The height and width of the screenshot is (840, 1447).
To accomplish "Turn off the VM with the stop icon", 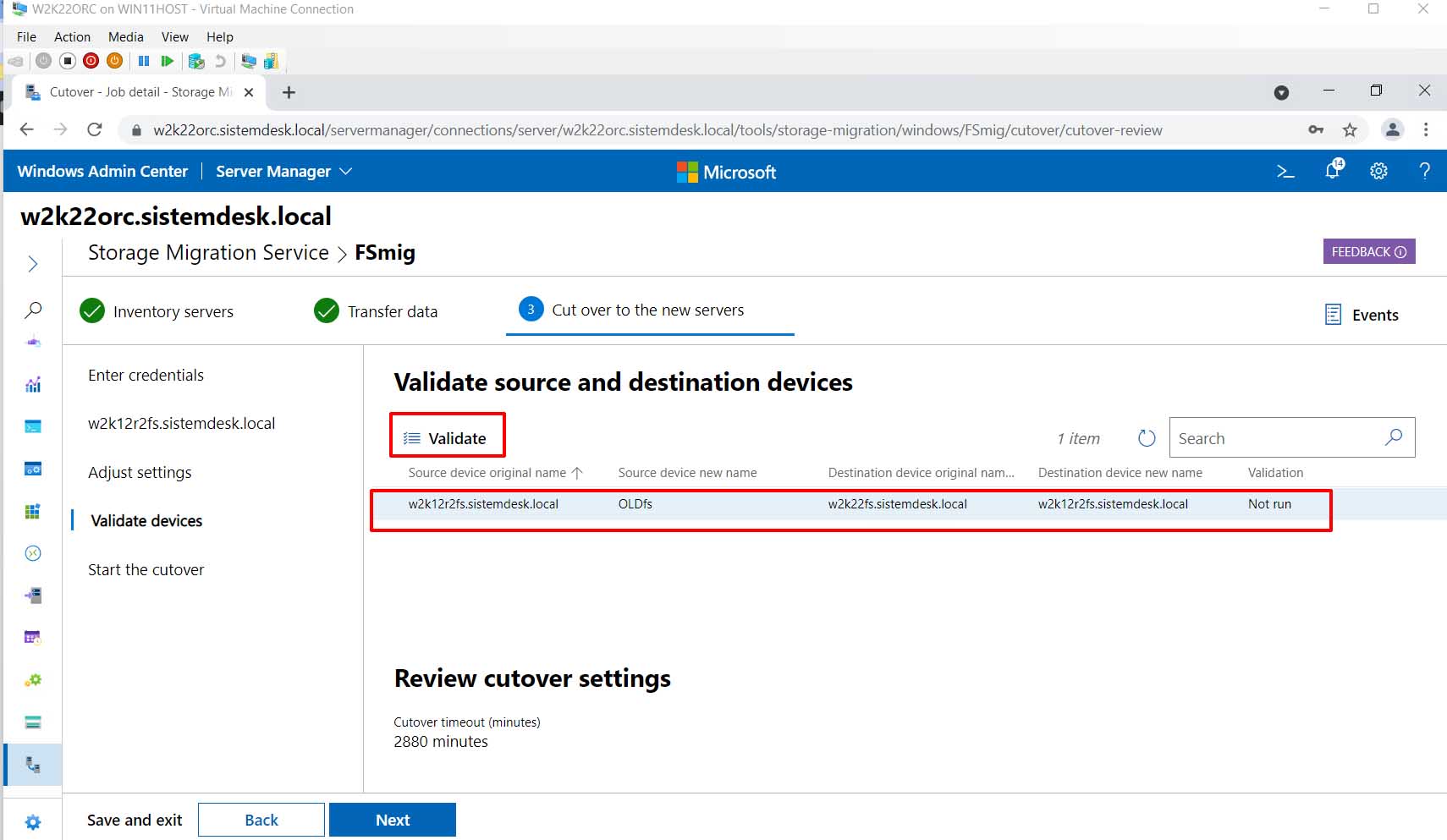I will point(68,61).
